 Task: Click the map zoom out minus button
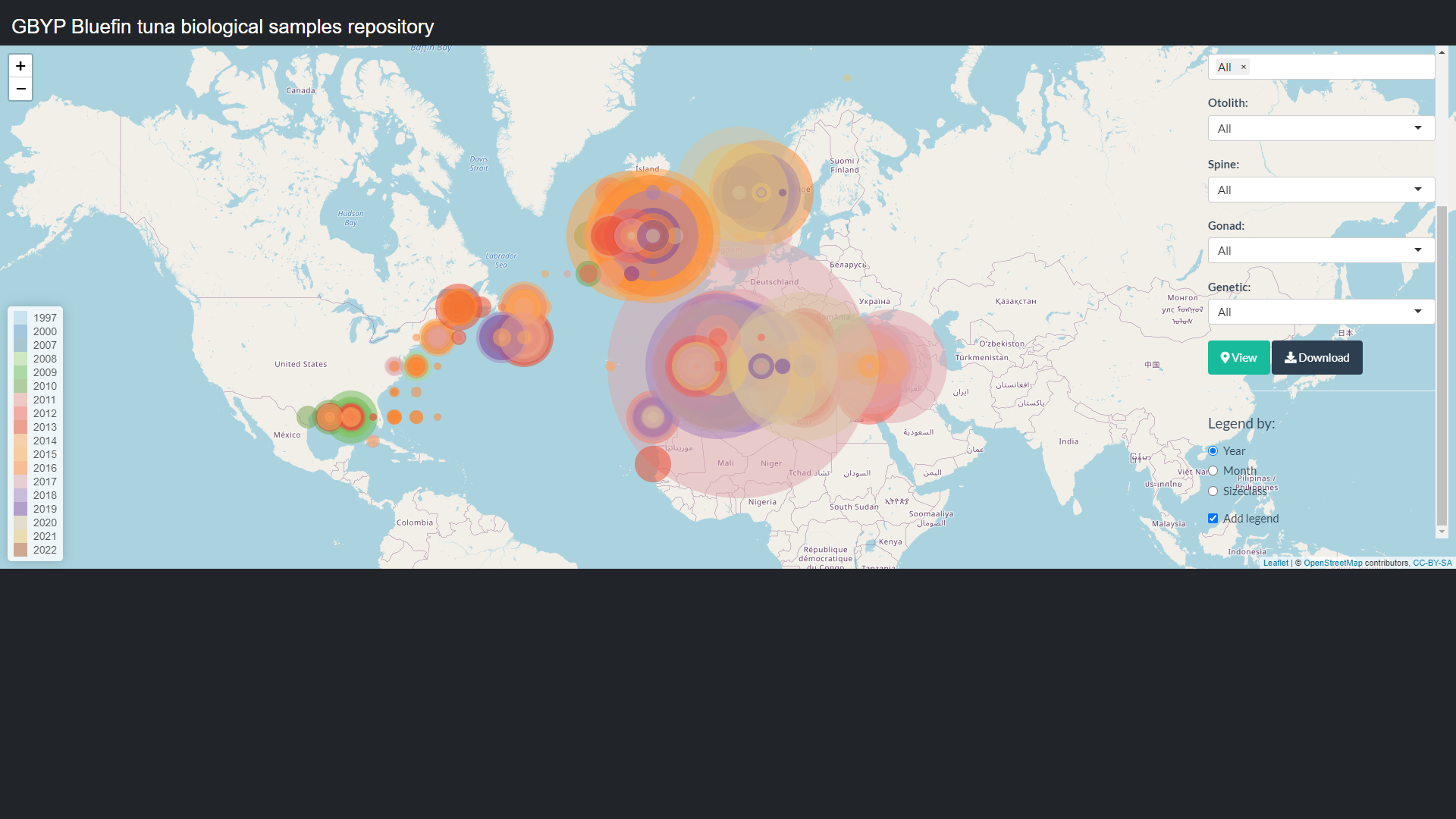20,89
